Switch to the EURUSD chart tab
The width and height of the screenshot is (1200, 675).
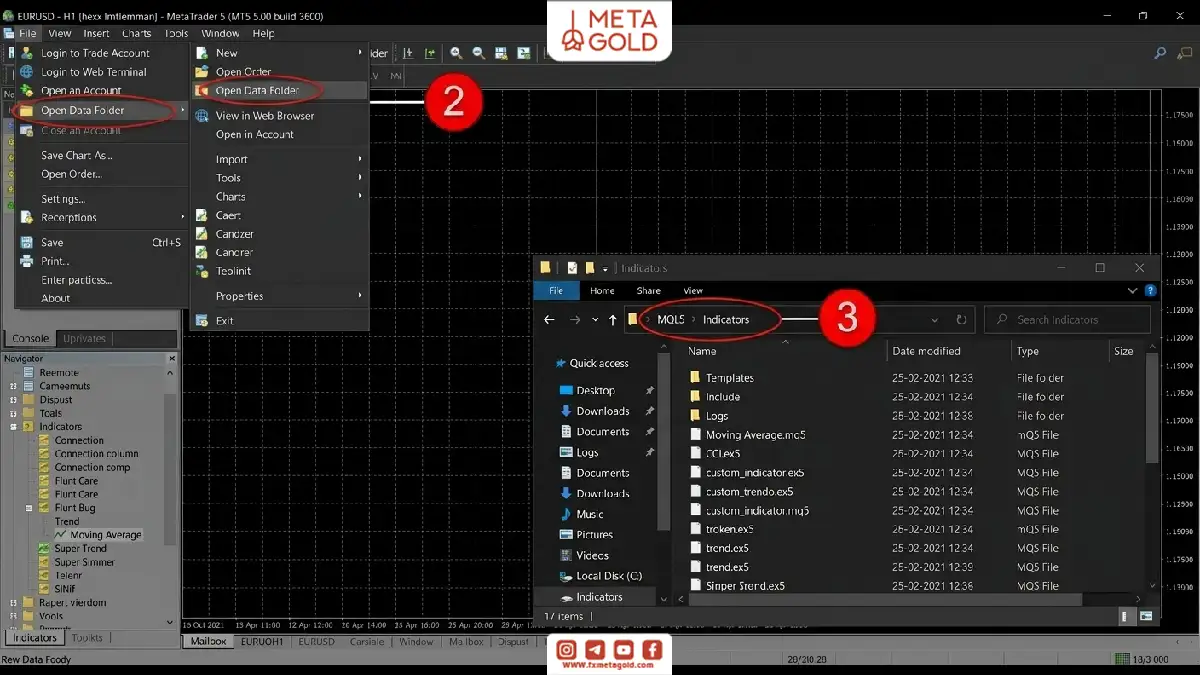point(316,642)
